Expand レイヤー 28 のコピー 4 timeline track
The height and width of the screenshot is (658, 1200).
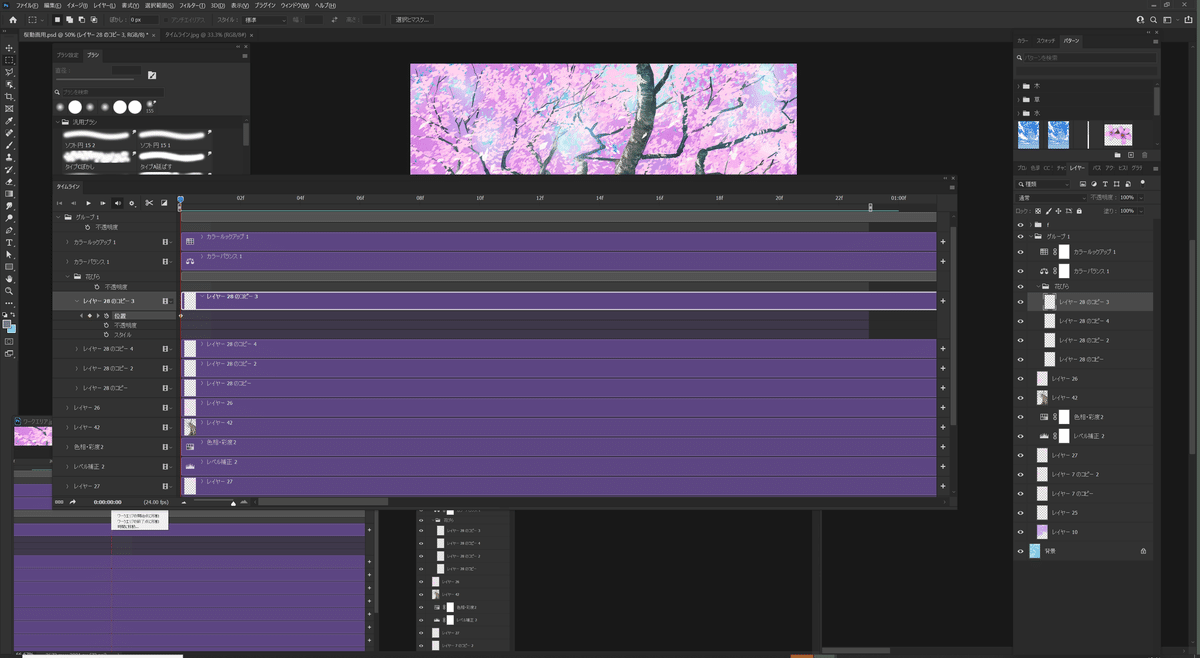77,349
